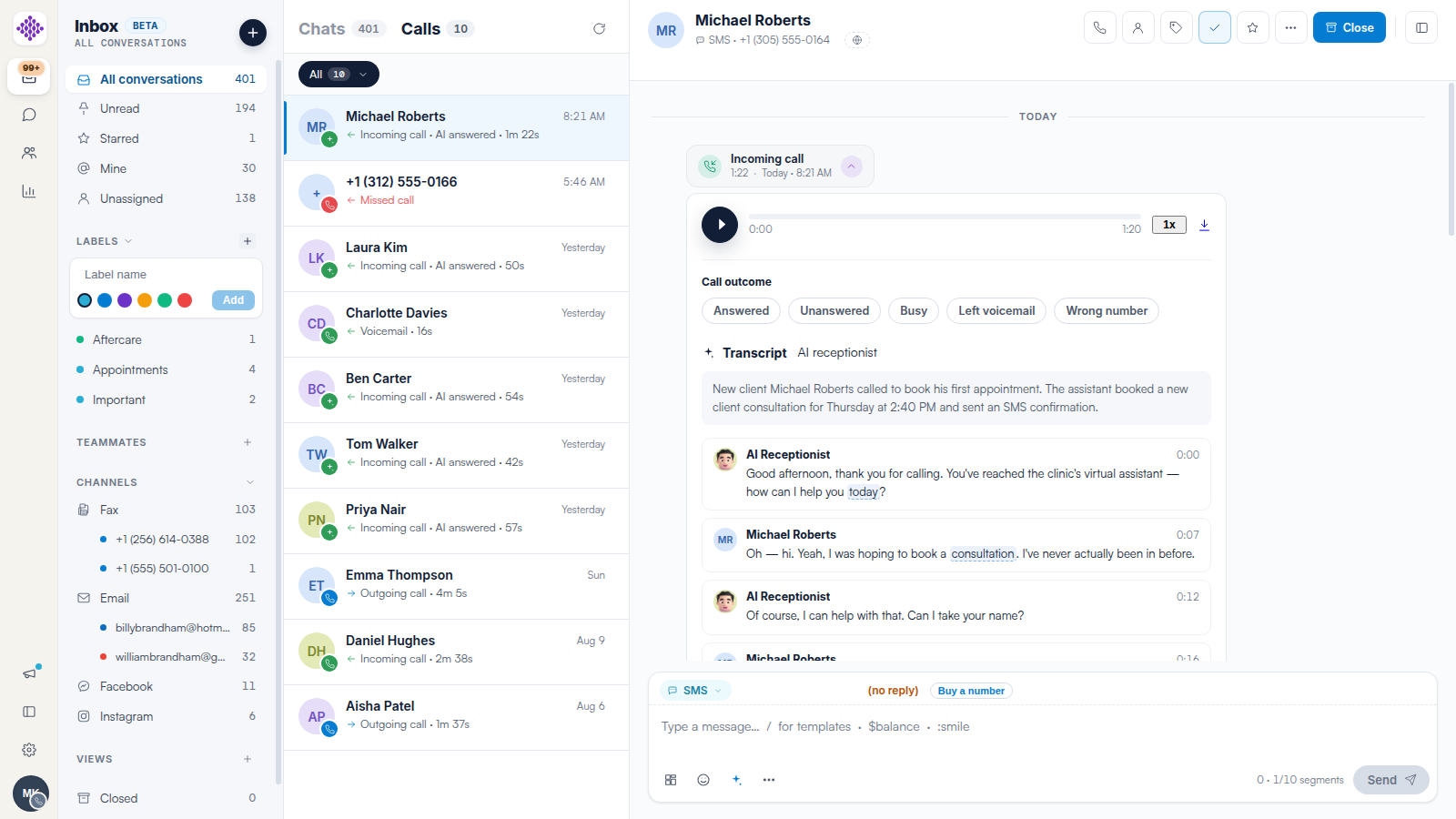Click the globe icon next to phone number
The image size is (1456, 819).
pyautogui.click(x=857, y=40)
